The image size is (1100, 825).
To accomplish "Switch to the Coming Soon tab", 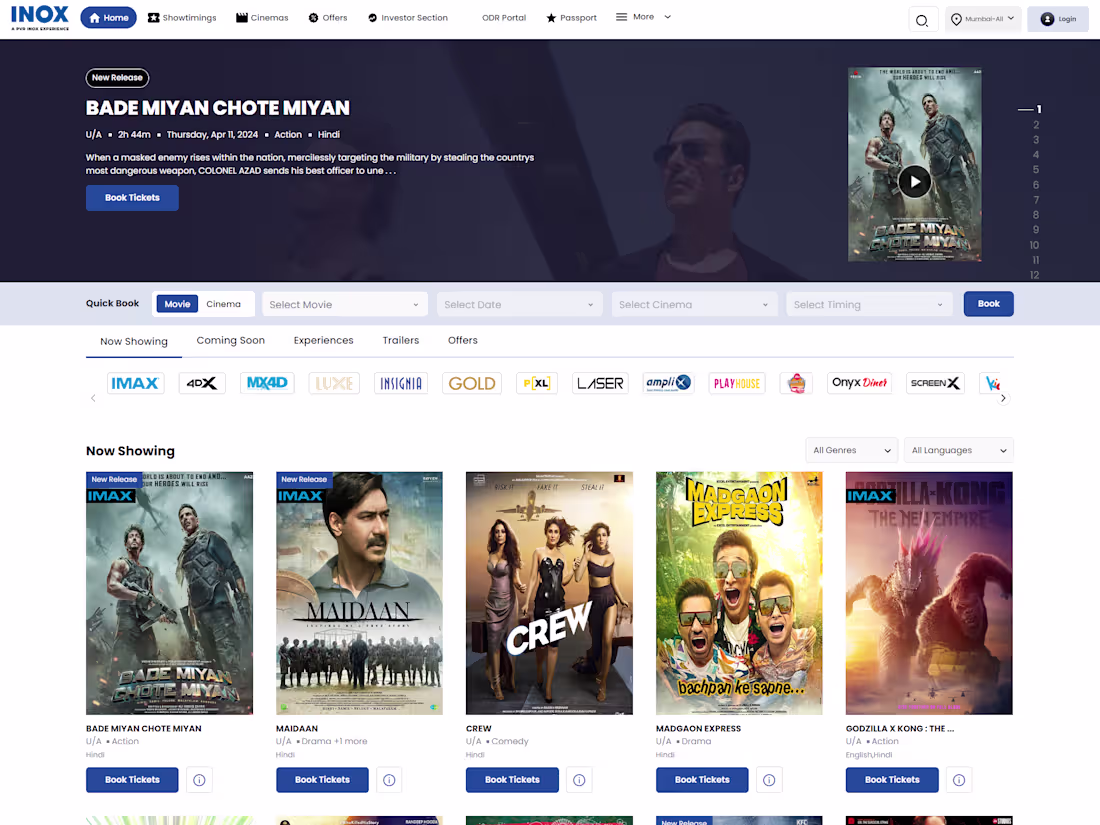I will (230, 340).
